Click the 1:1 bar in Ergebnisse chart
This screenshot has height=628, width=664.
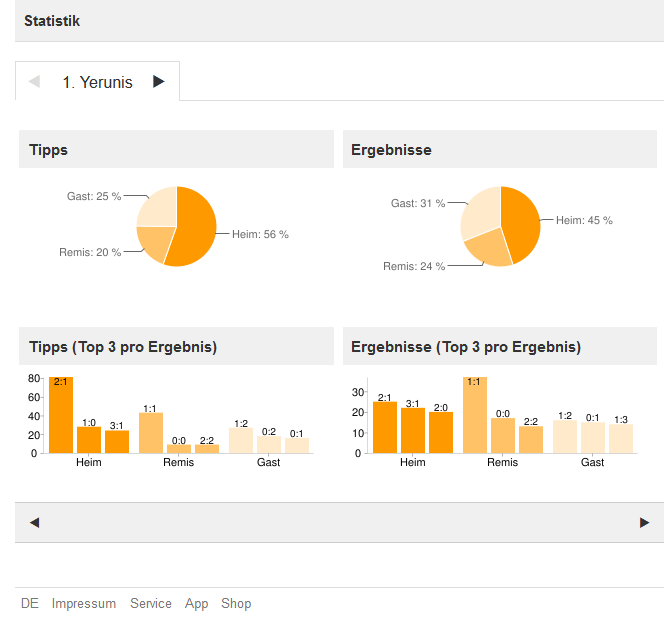[475, 416]
